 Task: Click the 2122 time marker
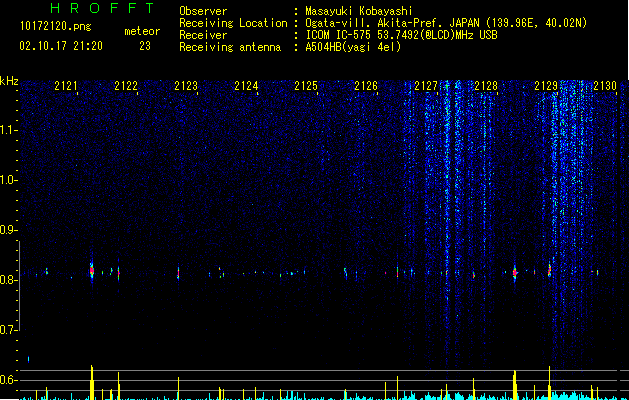tap(126, 86)
